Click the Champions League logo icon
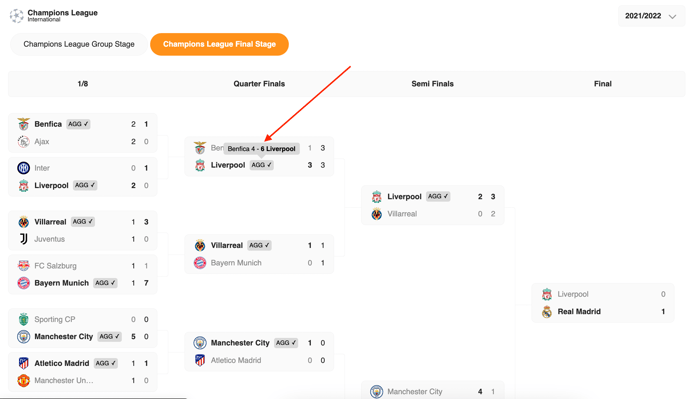This screenshot has width=688, height=399. [x=17, y=16]
